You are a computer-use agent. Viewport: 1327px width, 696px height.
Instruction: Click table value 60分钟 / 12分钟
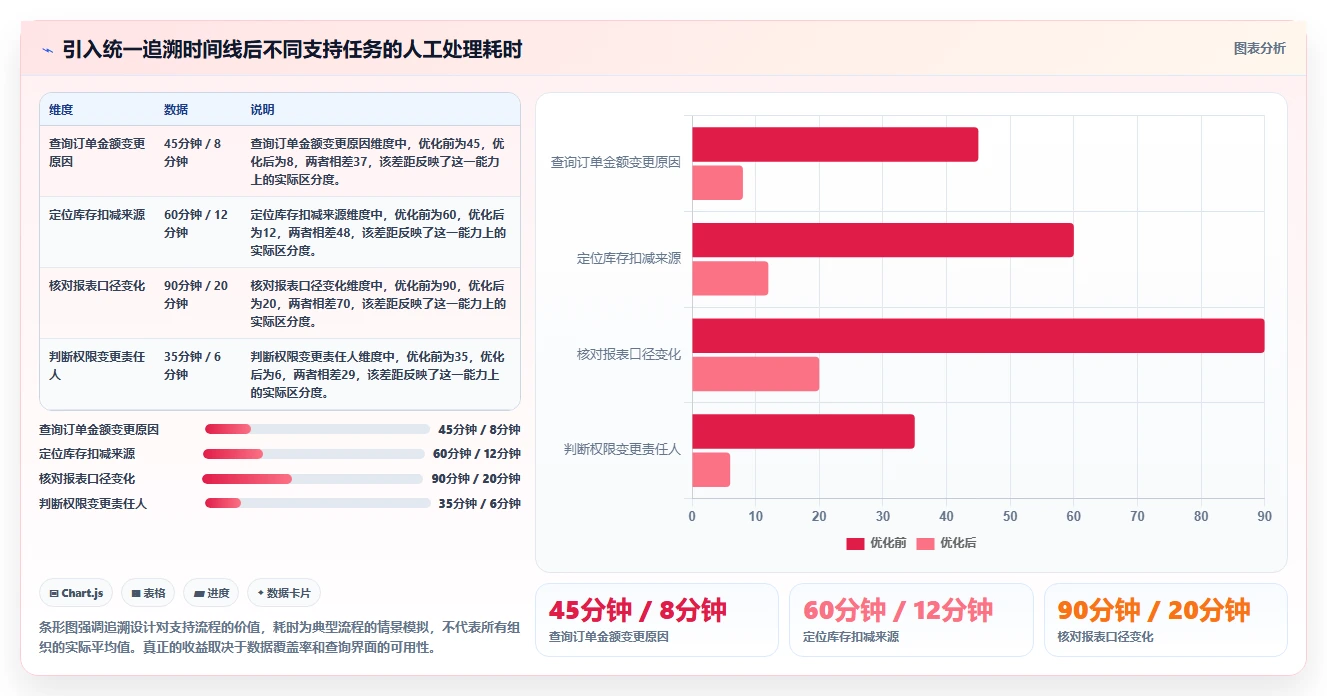pos(196,224)
